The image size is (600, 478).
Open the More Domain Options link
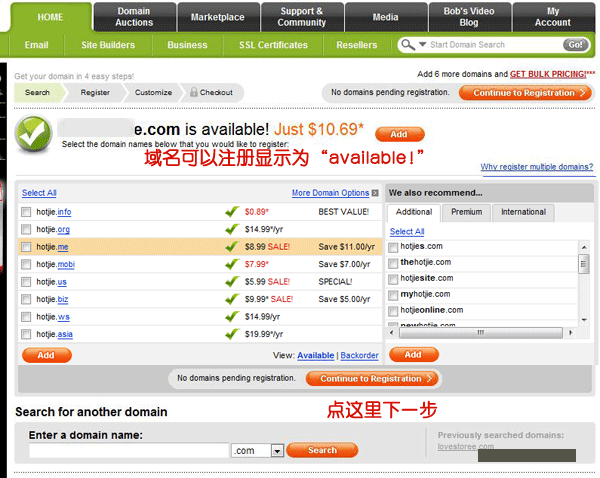pyautogui.click(x=330, y=193)
